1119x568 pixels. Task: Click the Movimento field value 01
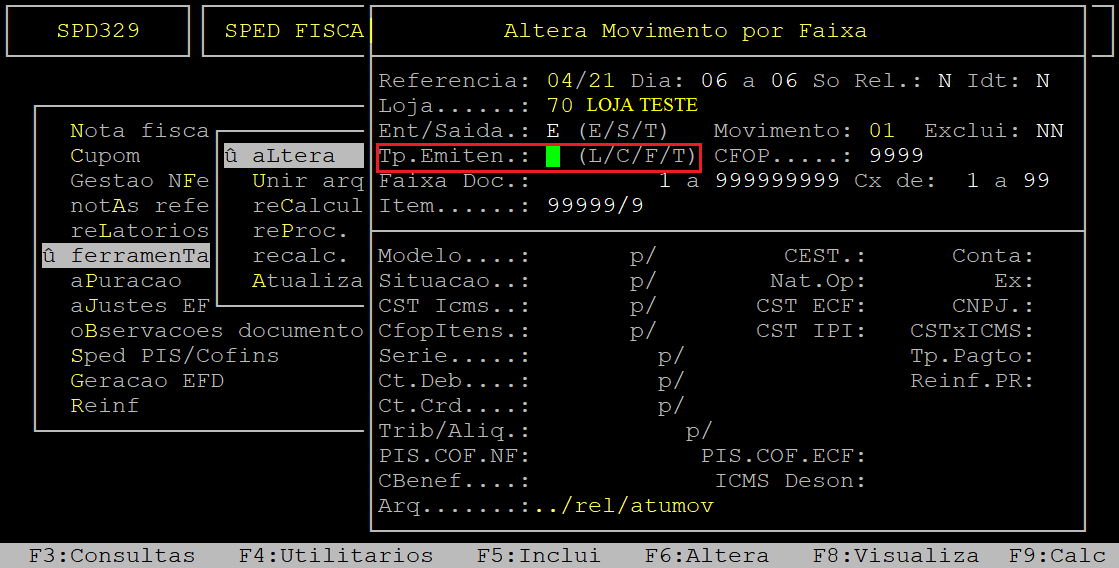[881, 131]
